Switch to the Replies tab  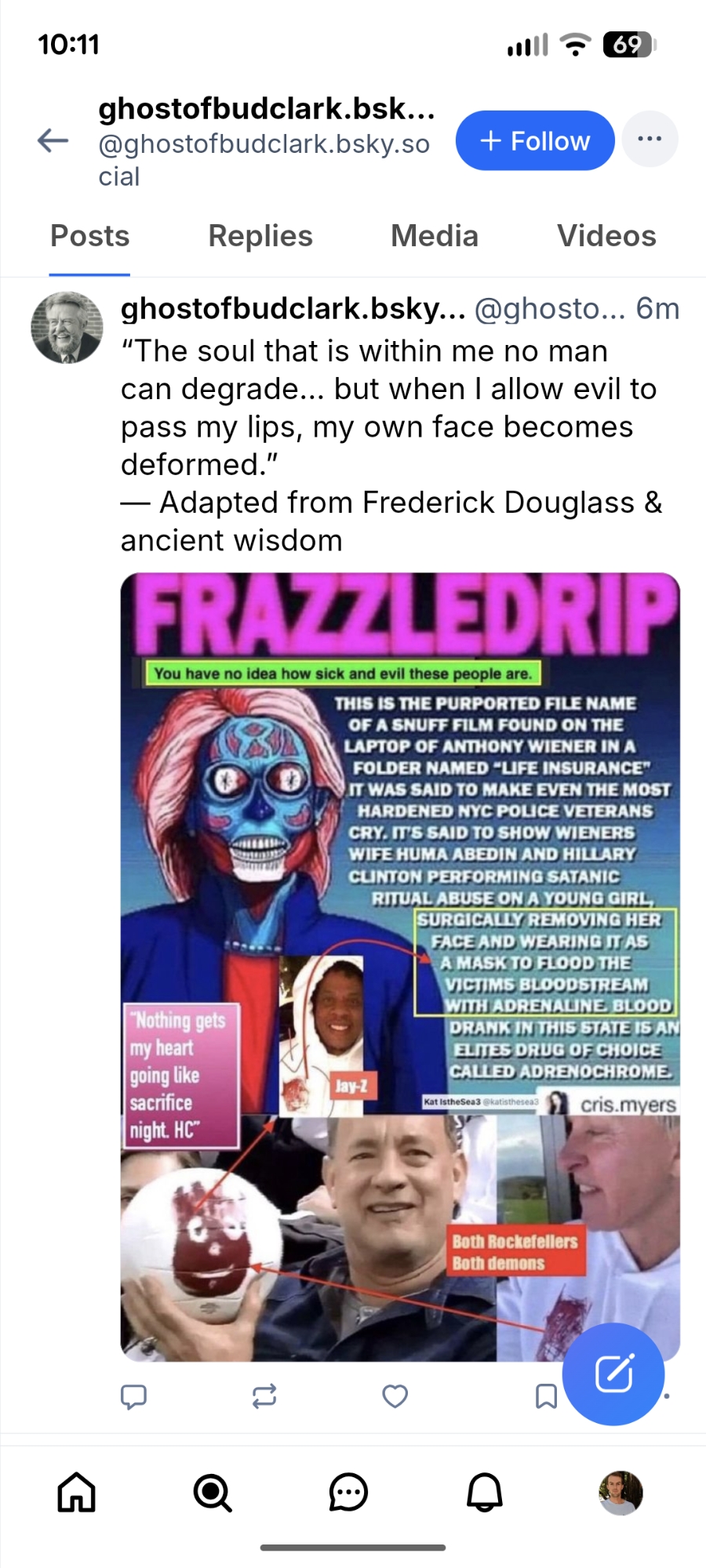pyautogui.click(x=260, y=236)
